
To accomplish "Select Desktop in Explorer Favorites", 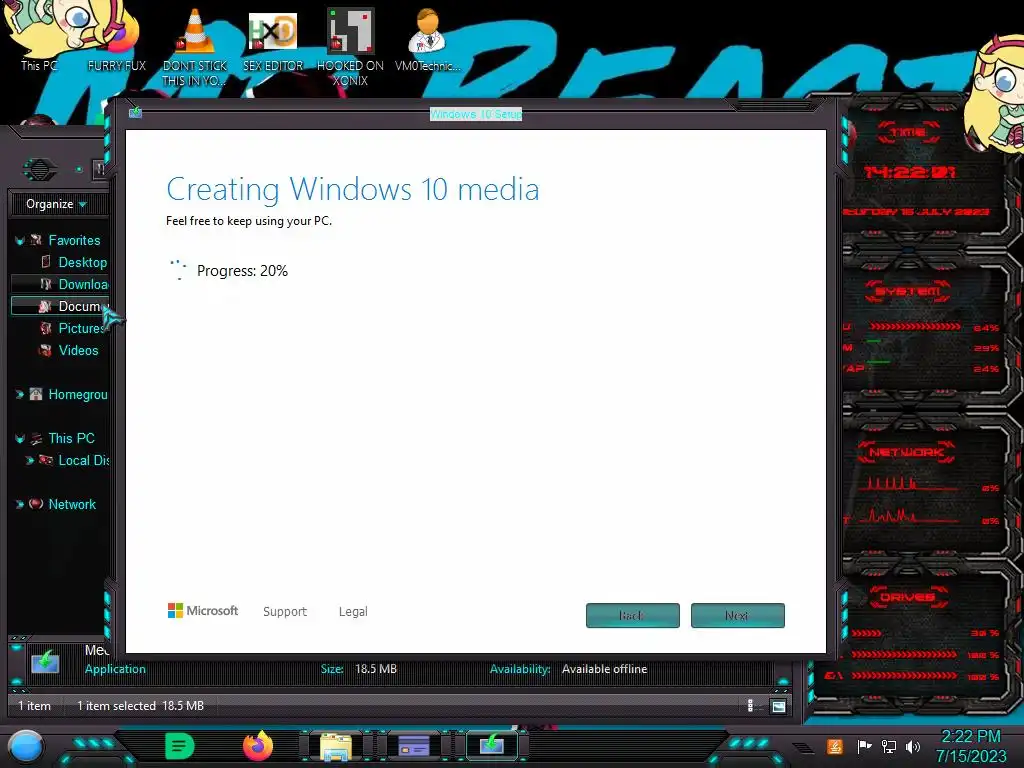I will coord(82,262).
